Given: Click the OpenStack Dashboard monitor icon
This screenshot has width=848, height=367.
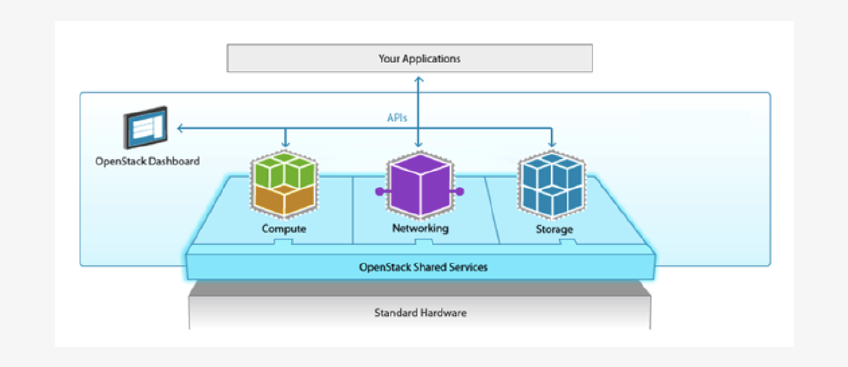Looking at the screenshot, I should (145, 128).
